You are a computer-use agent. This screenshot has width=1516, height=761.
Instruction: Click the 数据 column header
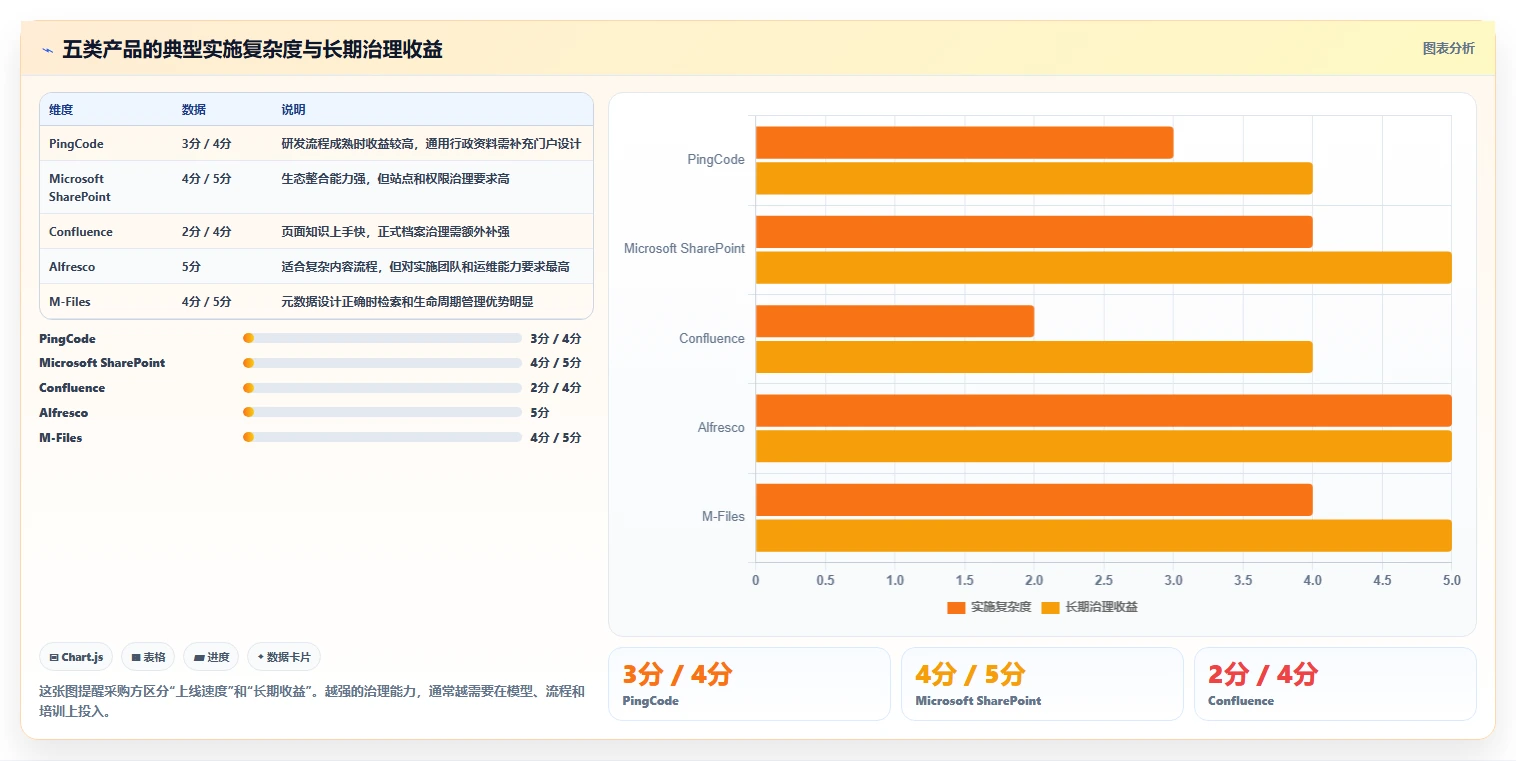point(194,110)
